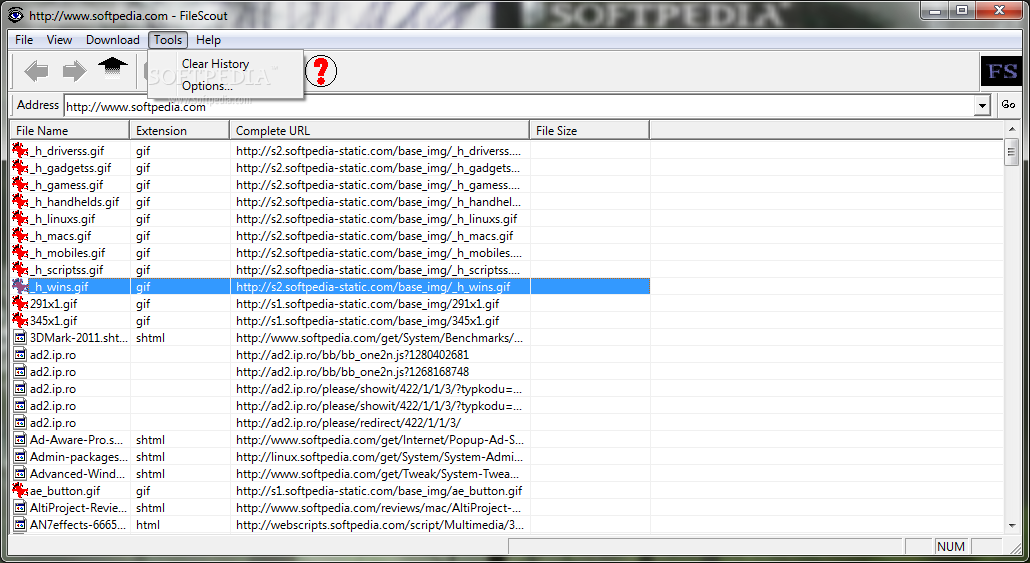Click icon next to _h_linuxs.gif
Image resolution: width=1030 pixels, height=563 pixels.
click(20, 219)
